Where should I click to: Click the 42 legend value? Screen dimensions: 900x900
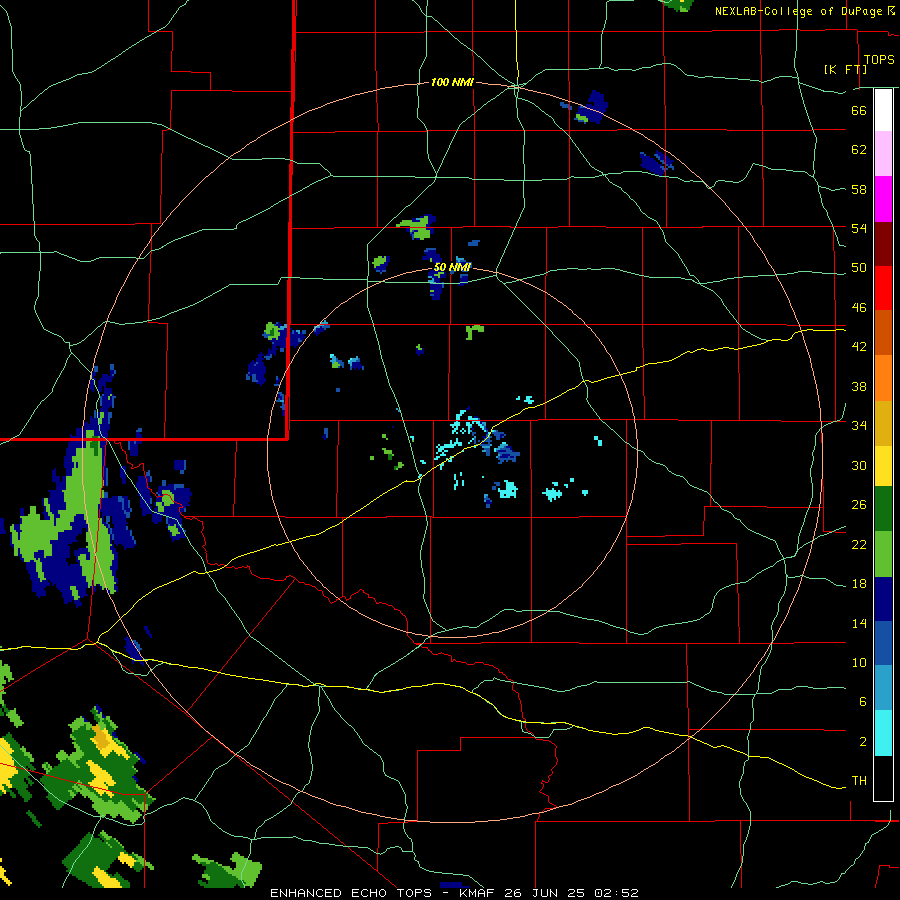tap(859, 347)
